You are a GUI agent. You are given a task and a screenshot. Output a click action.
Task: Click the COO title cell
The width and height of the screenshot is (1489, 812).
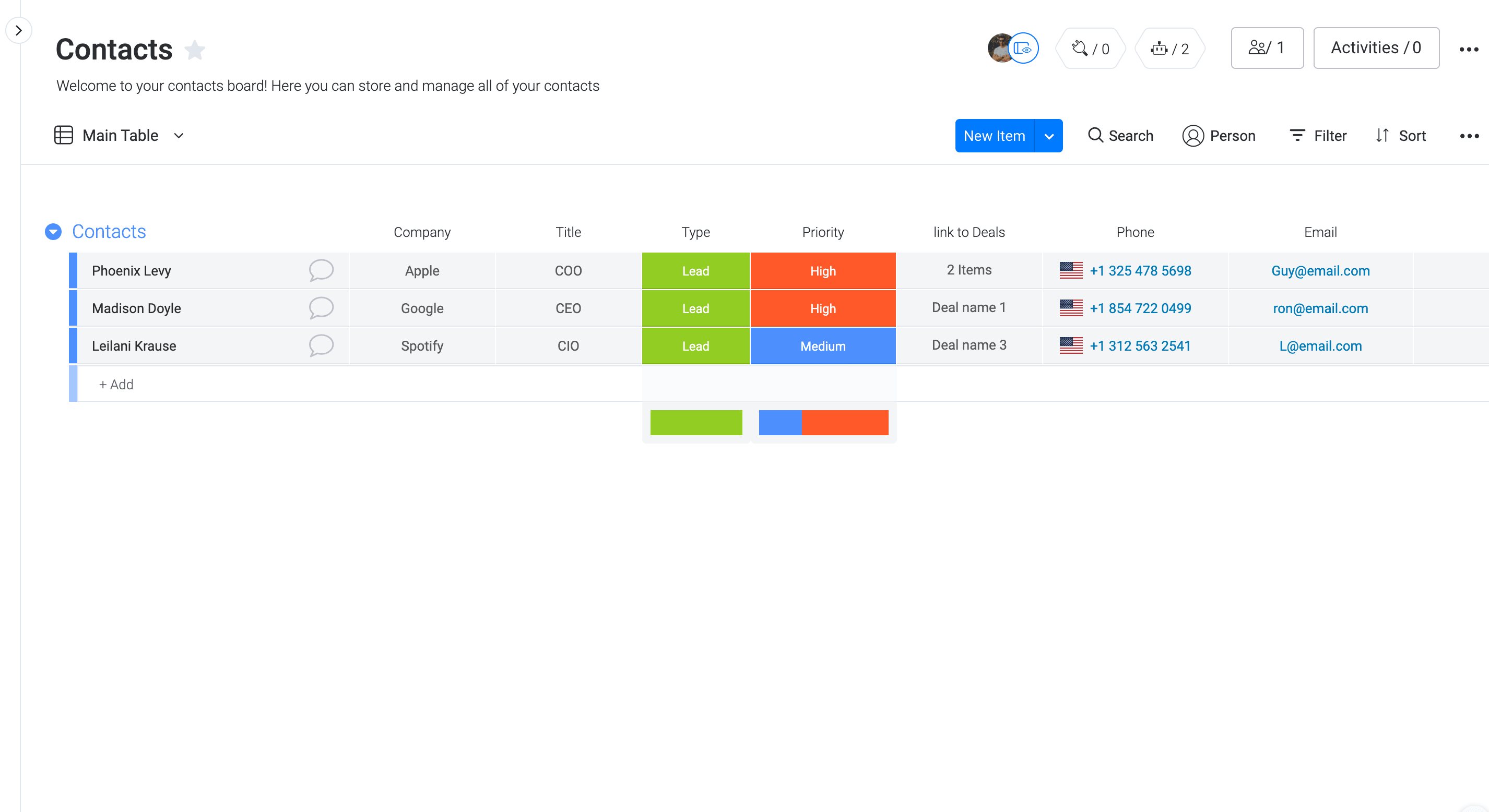[x=568, y=271]
